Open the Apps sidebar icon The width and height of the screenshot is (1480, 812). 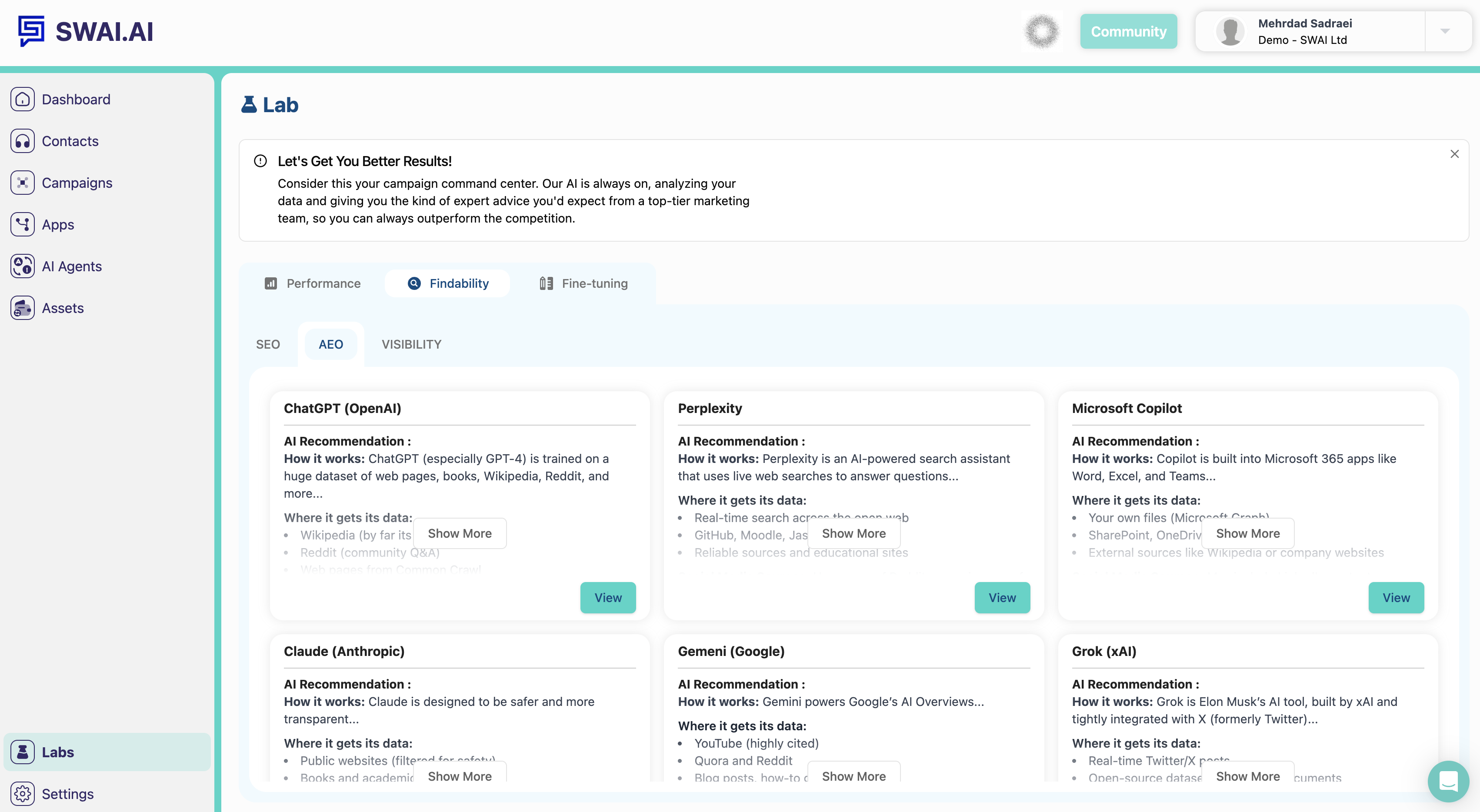pyautogui.click(x=23, y=225)
